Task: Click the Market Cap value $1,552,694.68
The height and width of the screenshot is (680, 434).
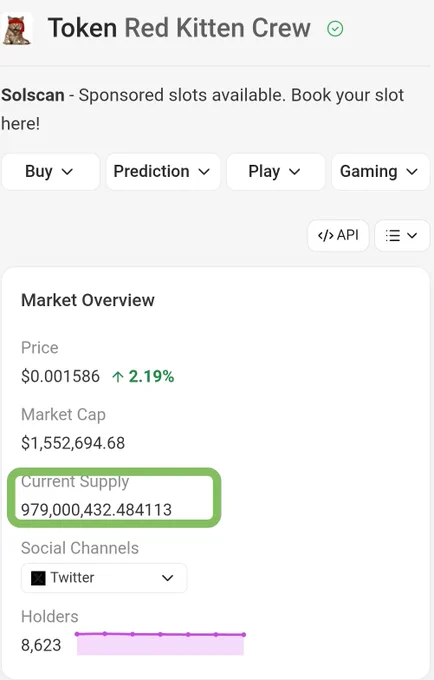Action: (73, 443)
